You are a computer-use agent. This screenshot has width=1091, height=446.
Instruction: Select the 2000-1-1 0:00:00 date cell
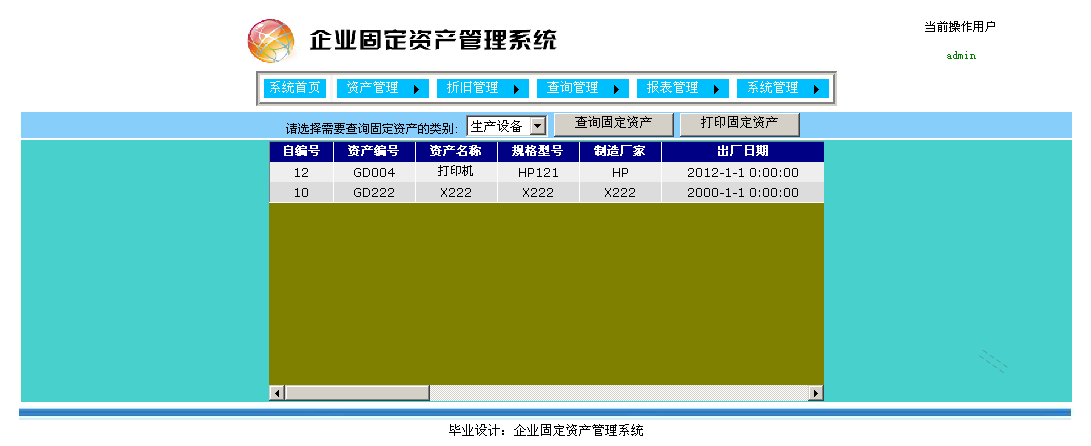tap(742, 193)
